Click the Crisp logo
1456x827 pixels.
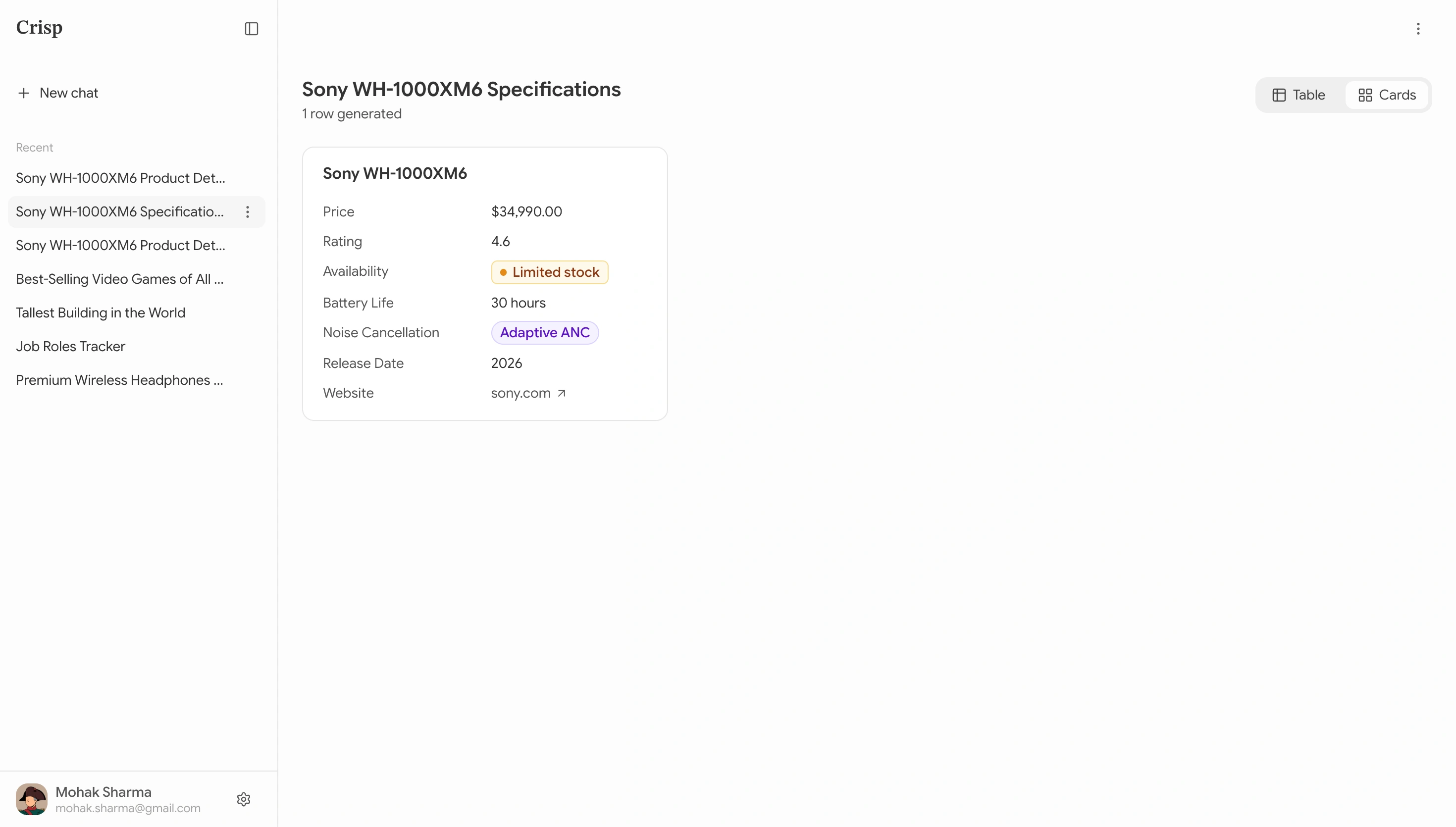pos(39,27)
